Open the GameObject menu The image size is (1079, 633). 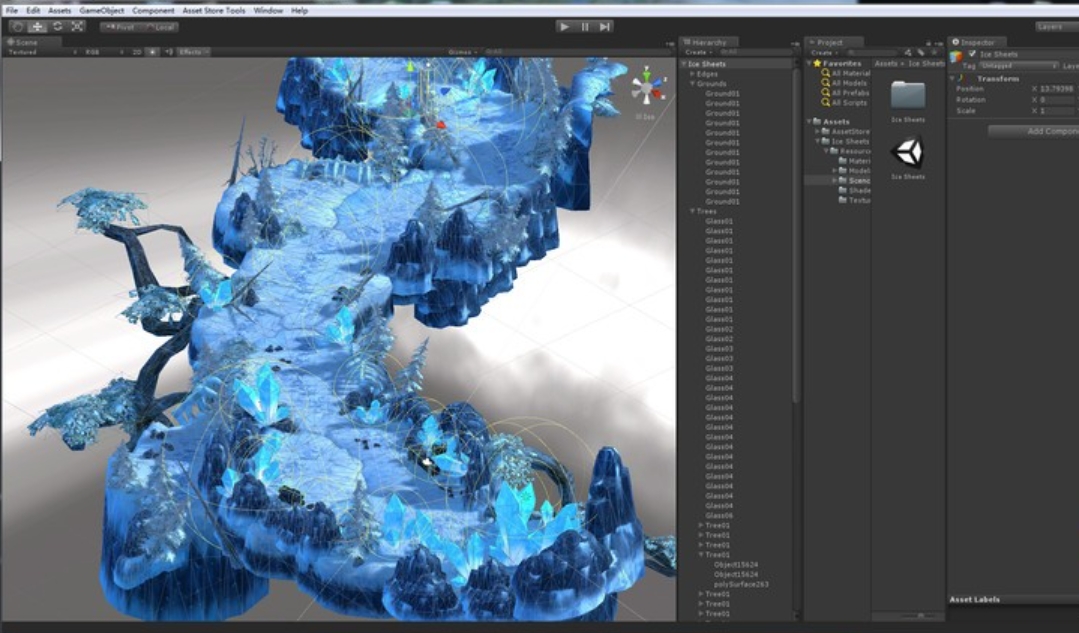pyautogui.click(x=101, y=10)
